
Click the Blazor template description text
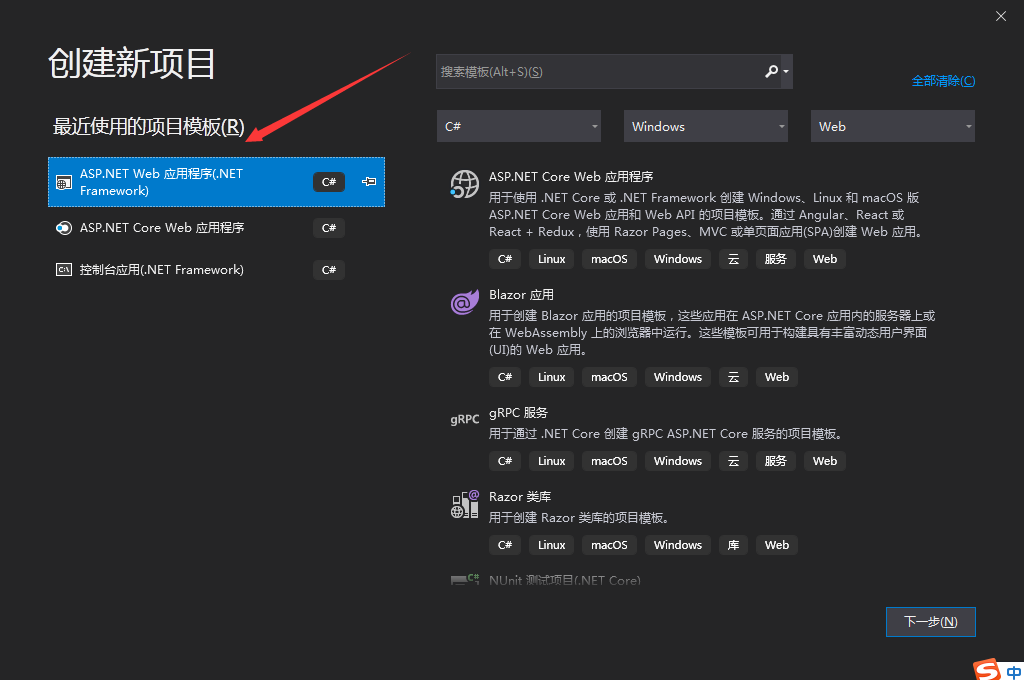click(x=712, y=332)
